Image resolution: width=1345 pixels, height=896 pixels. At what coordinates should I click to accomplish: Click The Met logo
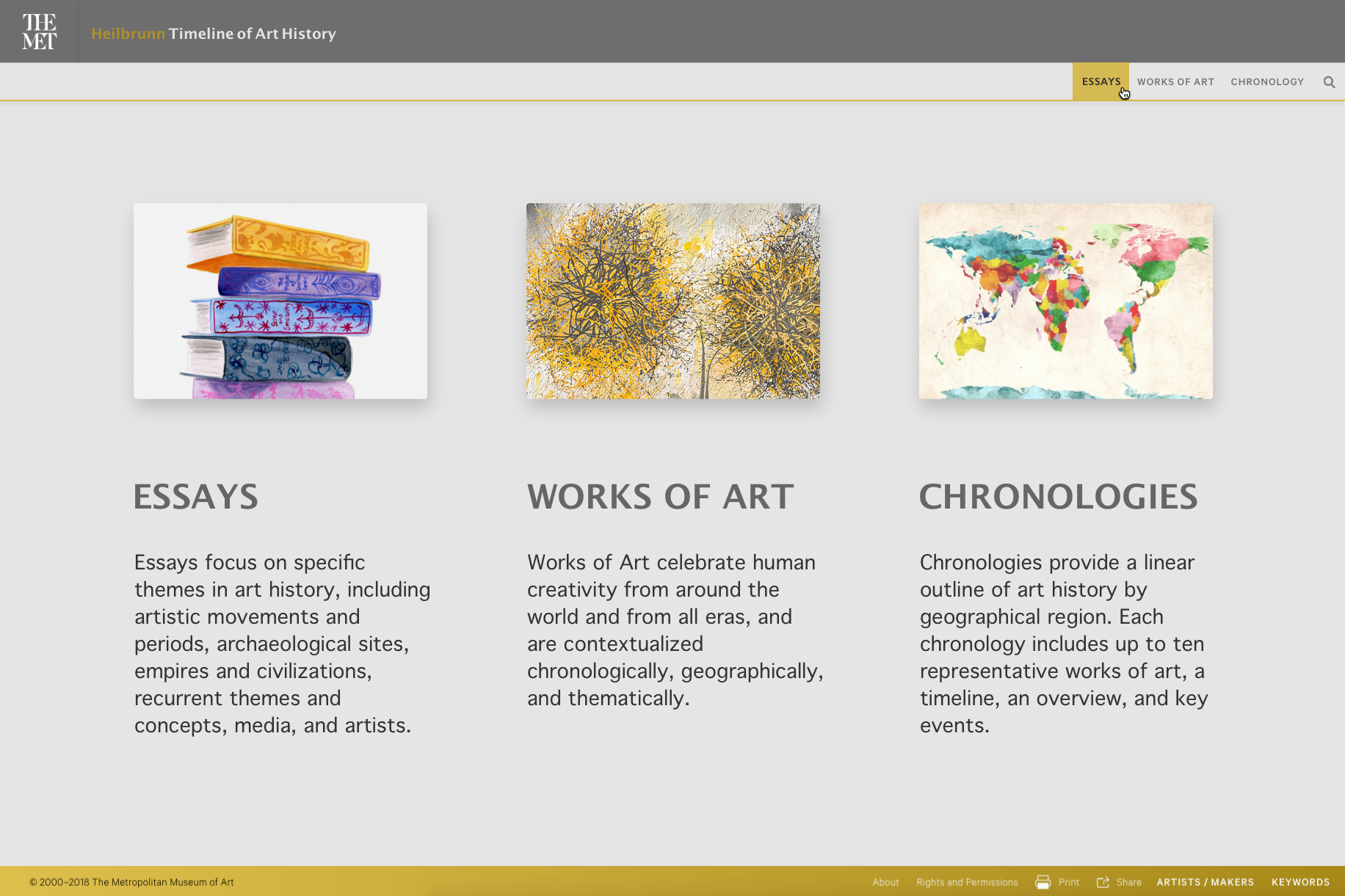coord(39,32)
